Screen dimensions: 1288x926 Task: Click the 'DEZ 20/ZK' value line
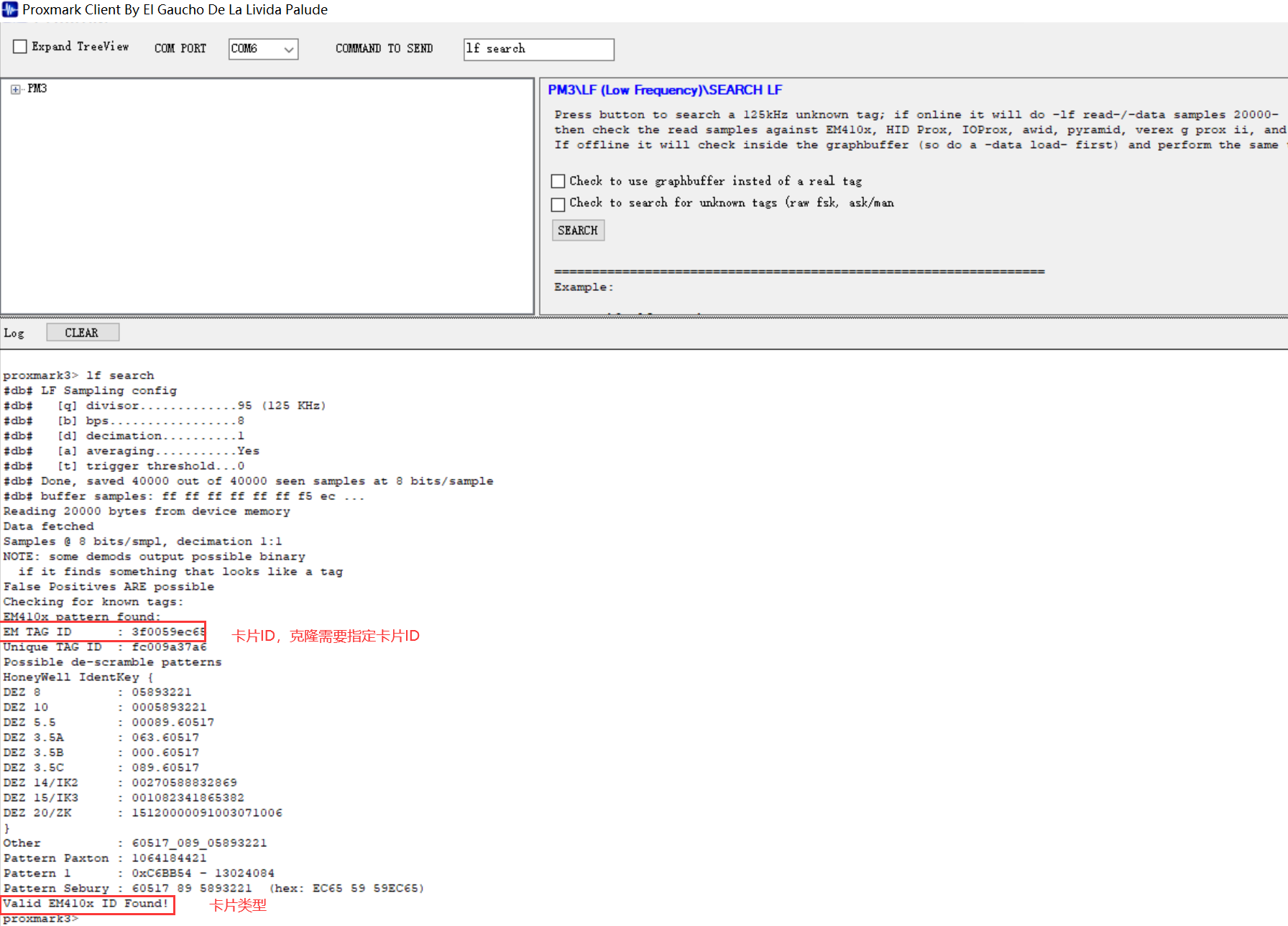142,813
